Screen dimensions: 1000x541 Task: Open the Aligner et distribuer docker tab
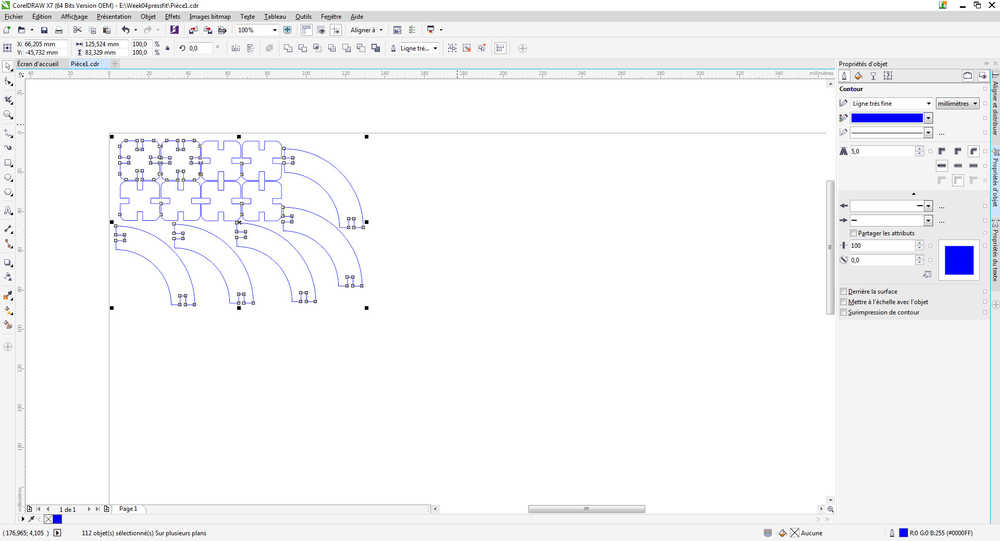[x=995, y=107]
